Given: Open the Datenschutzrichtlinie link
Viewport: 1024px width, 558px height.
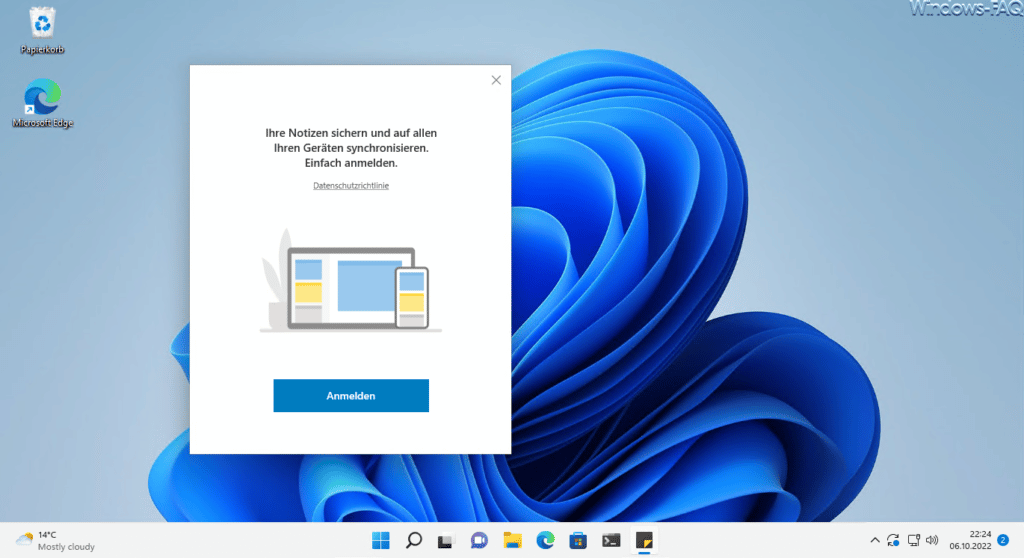Looking at the screenshot, I should click(351, 186).
